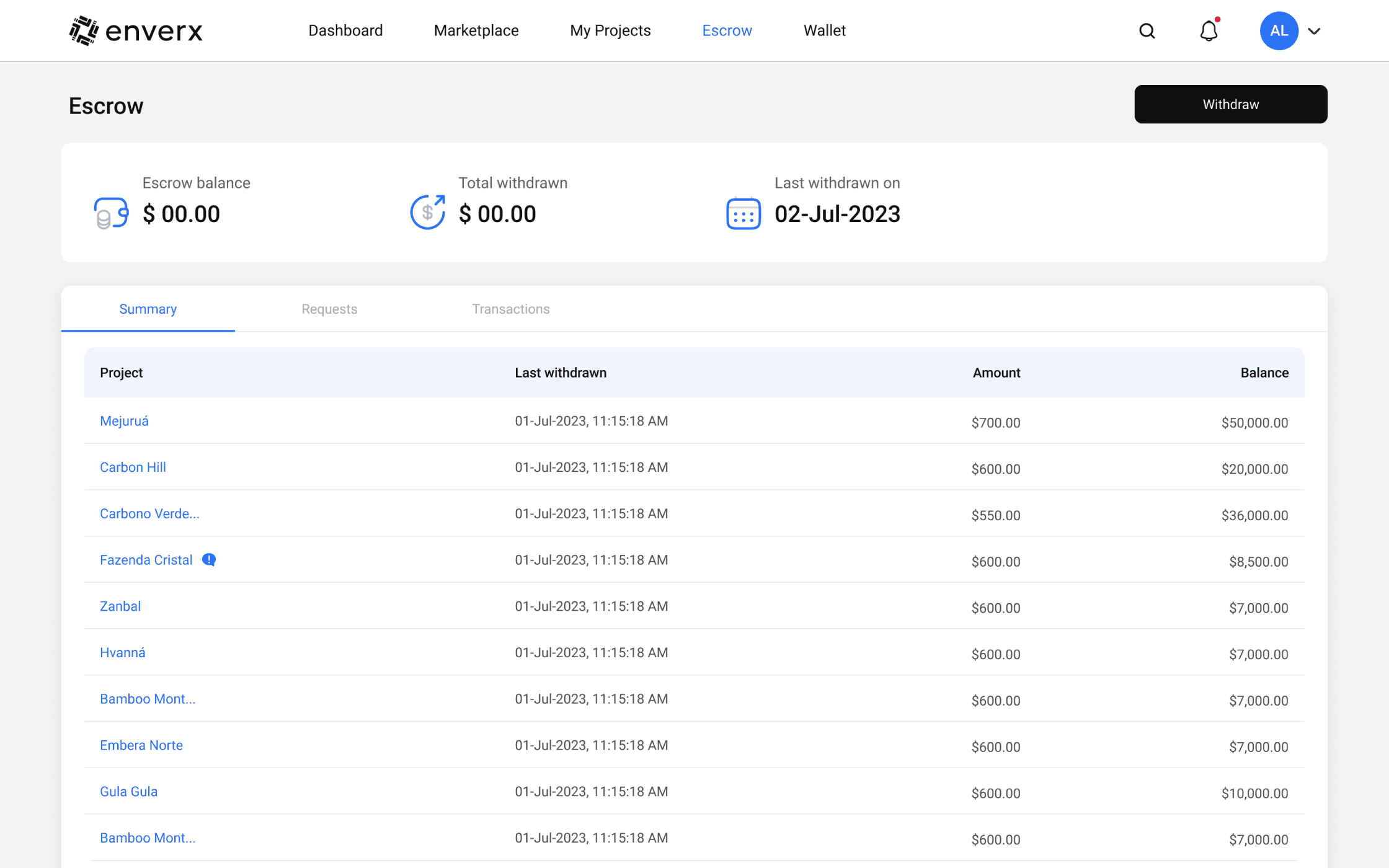Open the Gula Gula project link
The image size is (1389, 868).
(128, 792)
